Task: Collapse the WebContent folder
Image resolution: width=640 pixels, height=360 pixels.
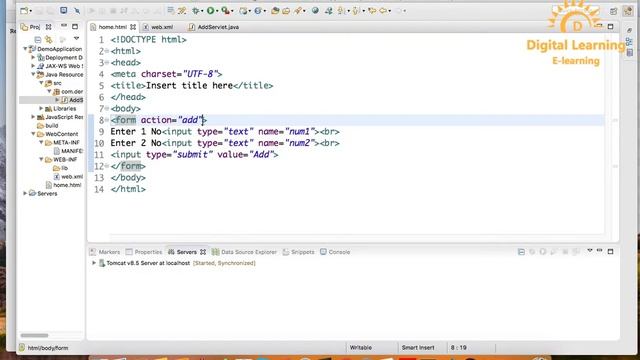Action: point(33,133)
